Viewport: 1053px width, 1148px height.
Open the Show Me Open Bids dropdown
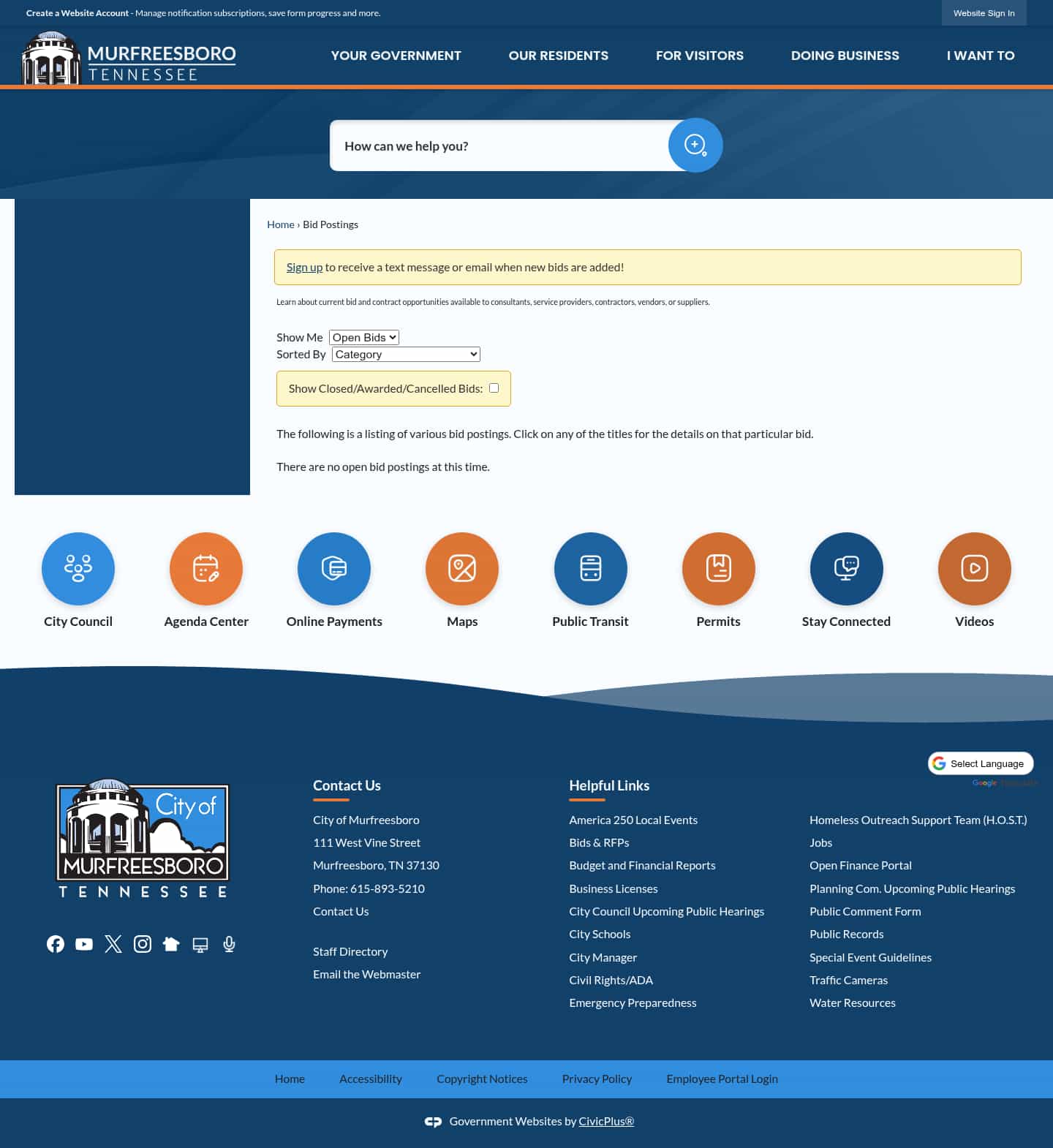pos(364,337)
